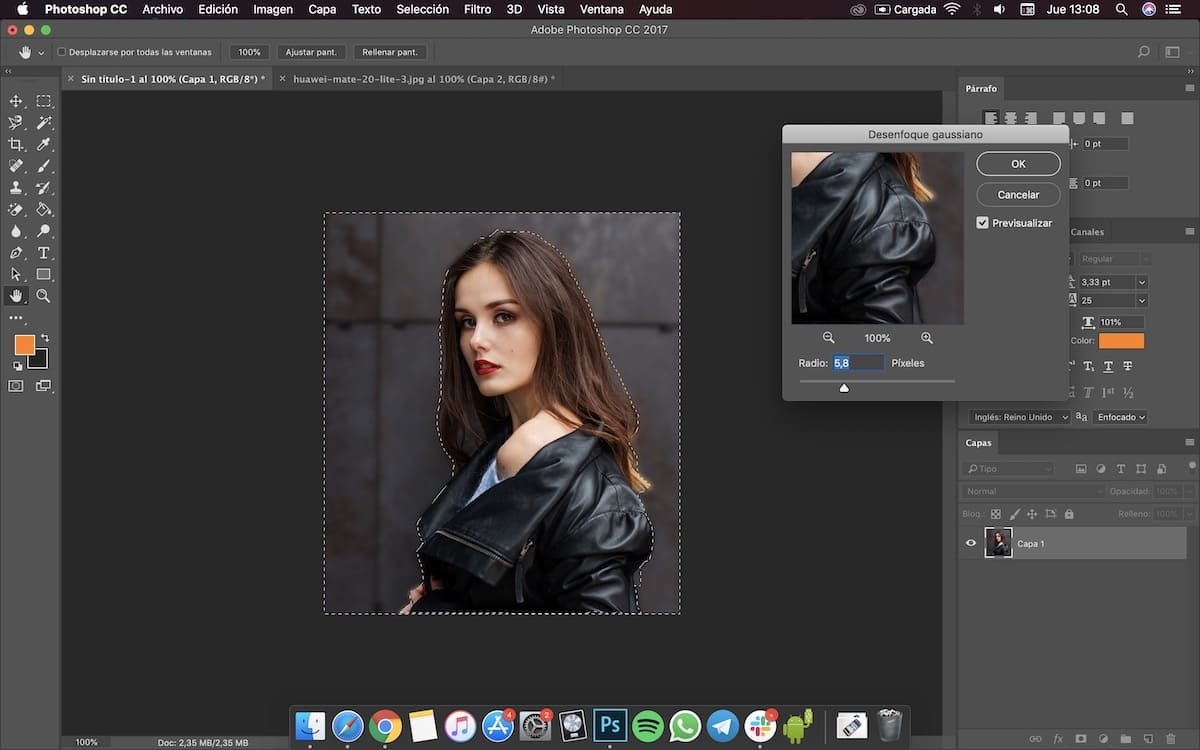The height and width of the screenshot is (750, 1200).
Task: Open the 3,33 pt font size dropdown
Action: click(x=1142, y=283)
